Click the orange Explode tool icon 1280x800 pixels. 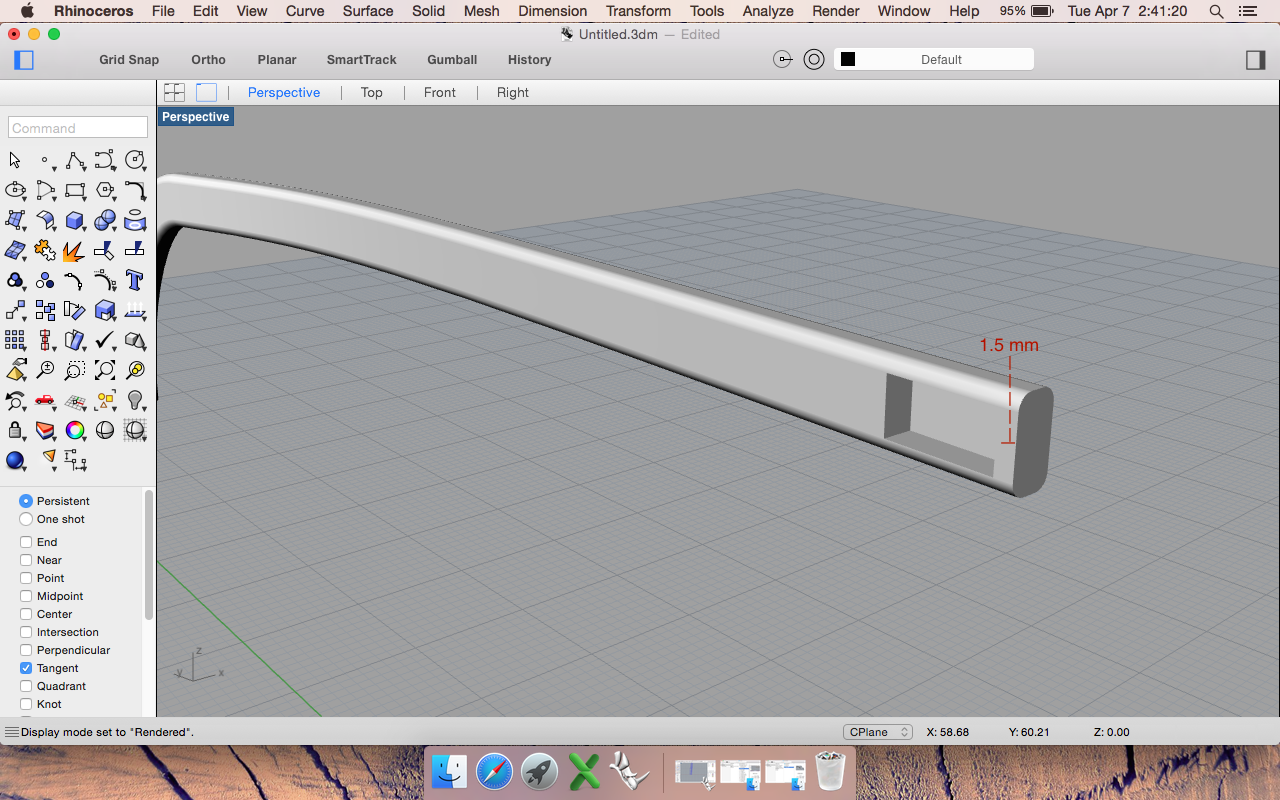[73, 250]
